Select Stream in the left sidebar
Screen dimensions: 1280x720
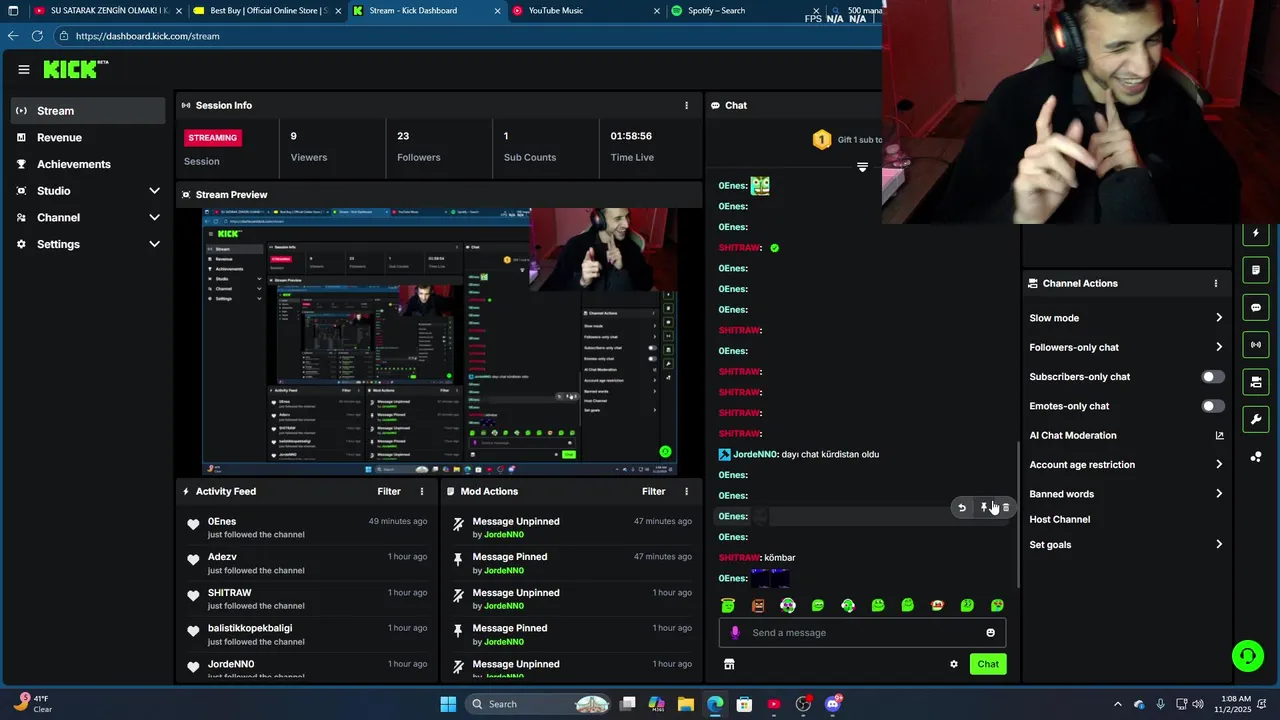click(88, 111)
